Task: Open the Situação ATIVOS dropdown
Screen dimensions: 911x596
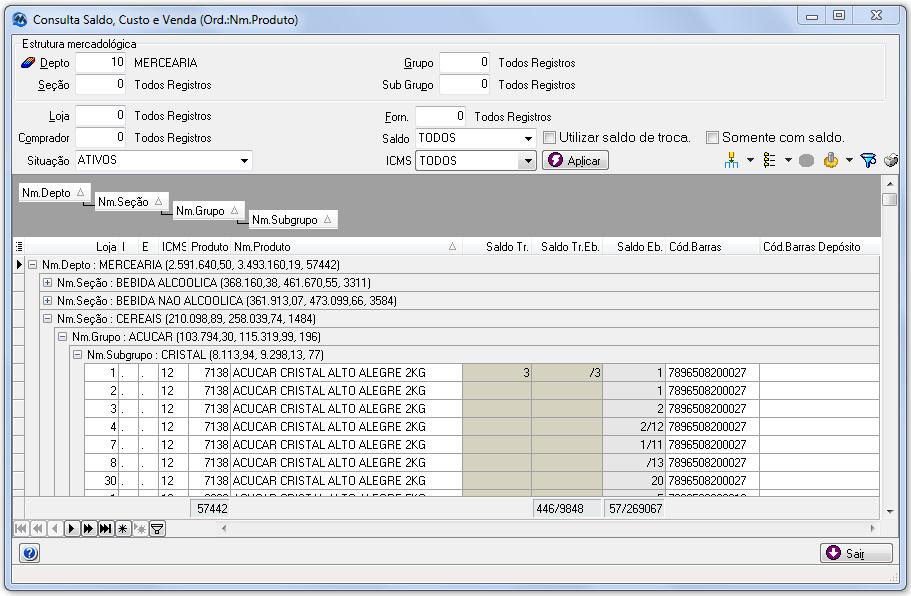Action: coord(245,161)
